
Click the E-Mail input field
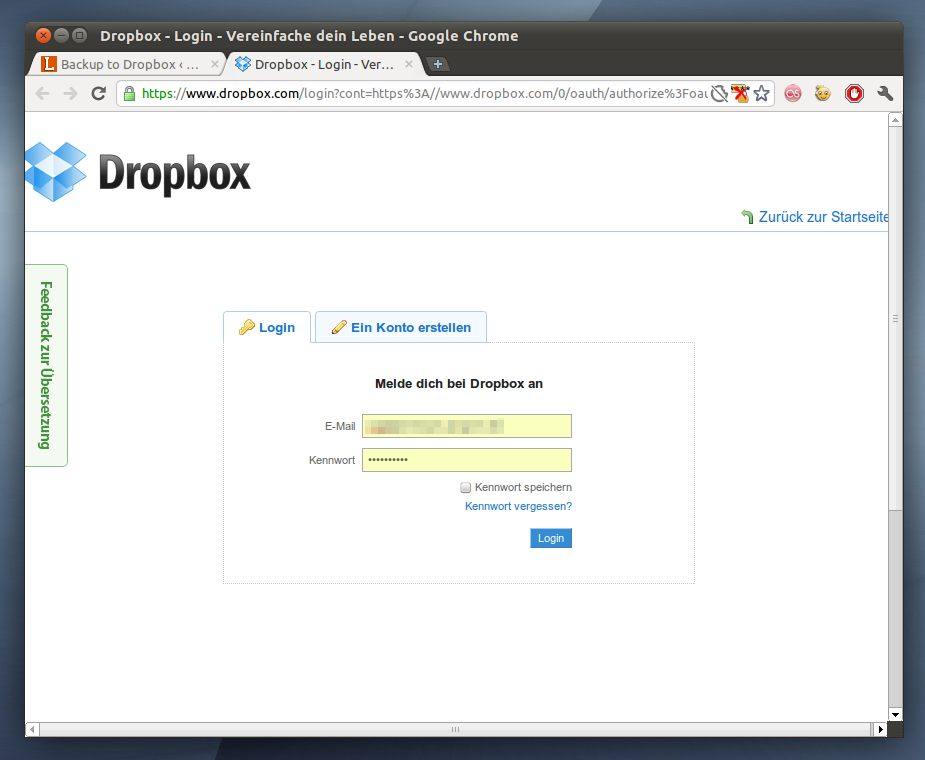467,426
